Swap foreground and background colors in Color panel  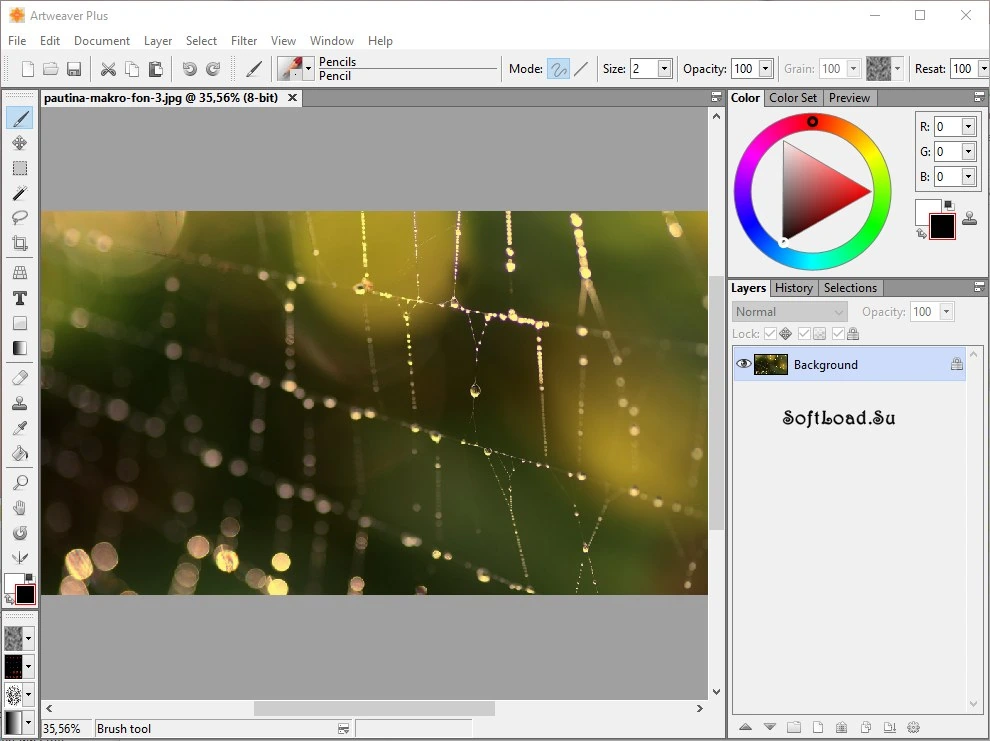[x=921, y=234]
